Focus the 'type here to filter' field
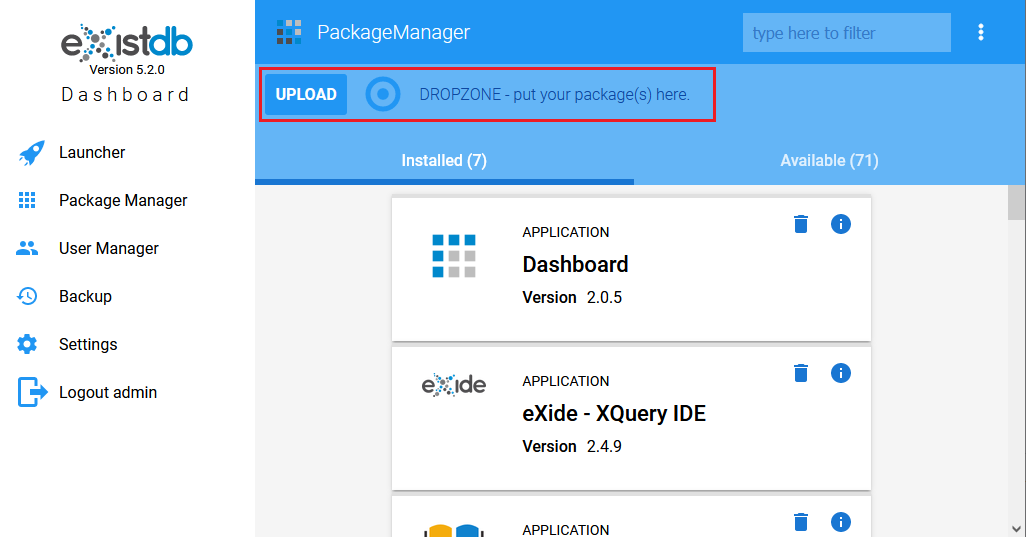Viewport: 1026px width, 537px height. pyautogui.click(x=847, y=33)
